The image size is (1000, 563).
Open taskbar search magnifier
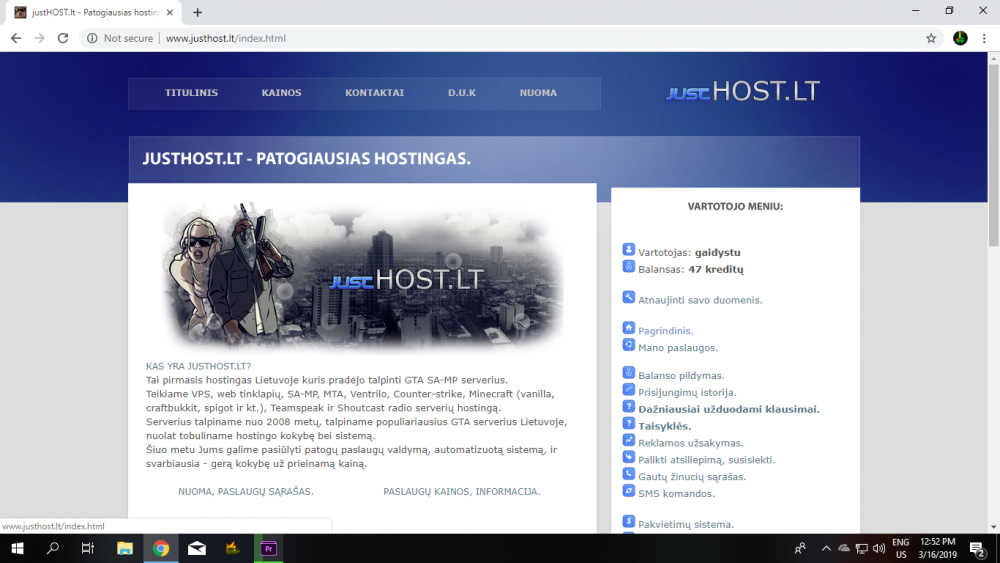click(x=53, y=548)
